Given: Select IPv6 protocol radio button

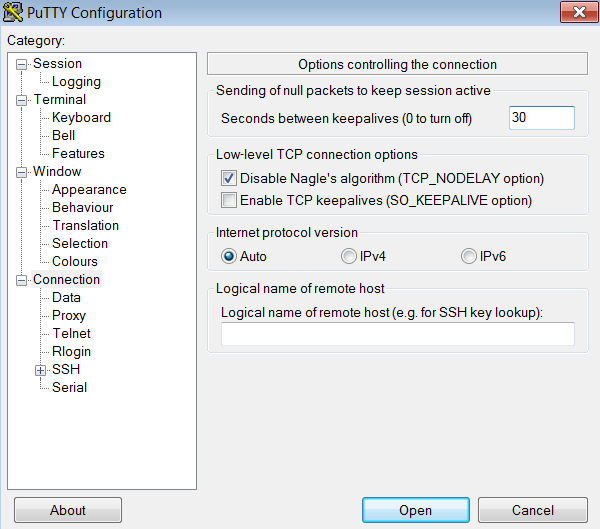Looking at the screenshot, I should tap(468, 256).
